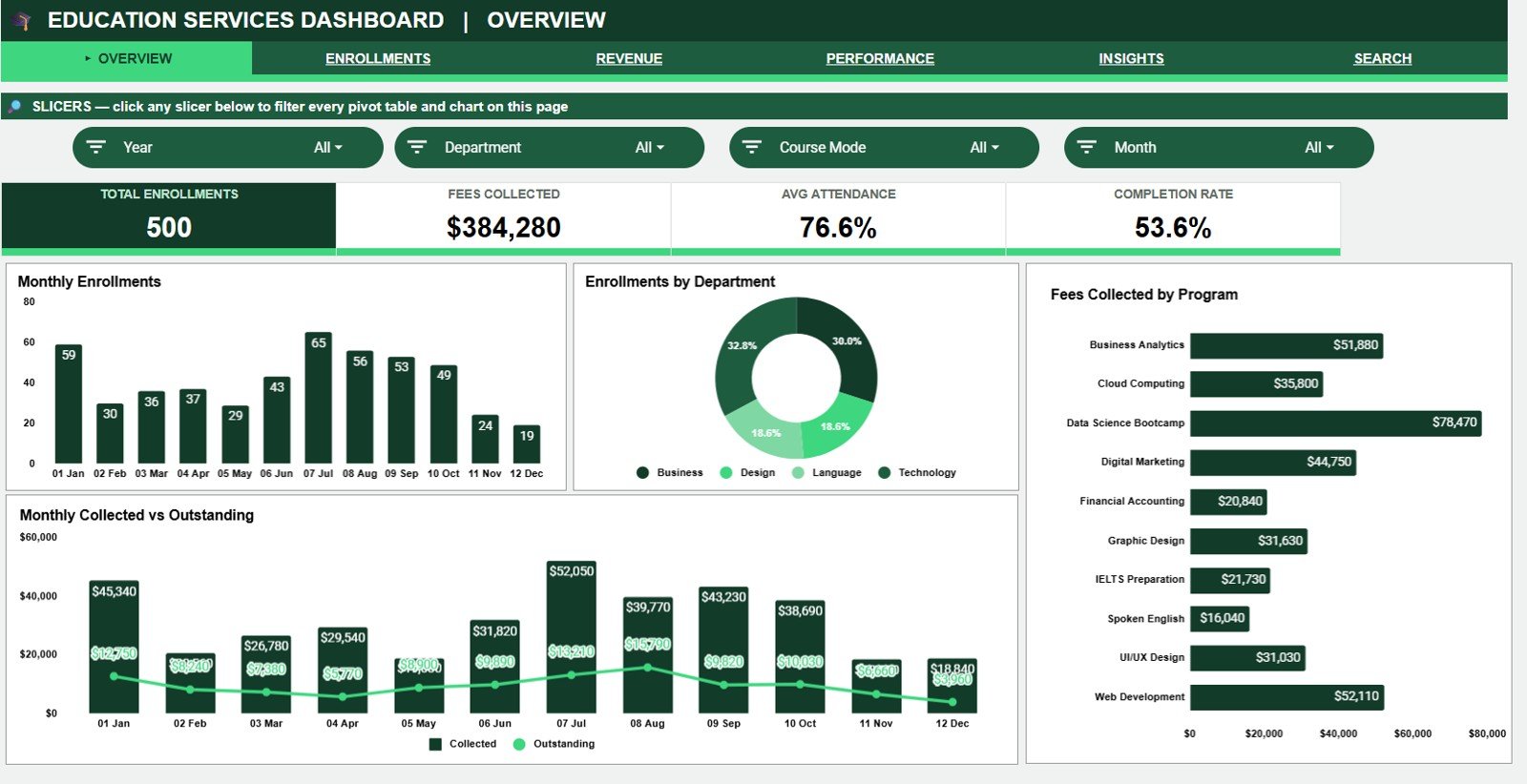Click the Design legend color dot
The height and width of the screenshot is (784, 1527).
[725, 472]
